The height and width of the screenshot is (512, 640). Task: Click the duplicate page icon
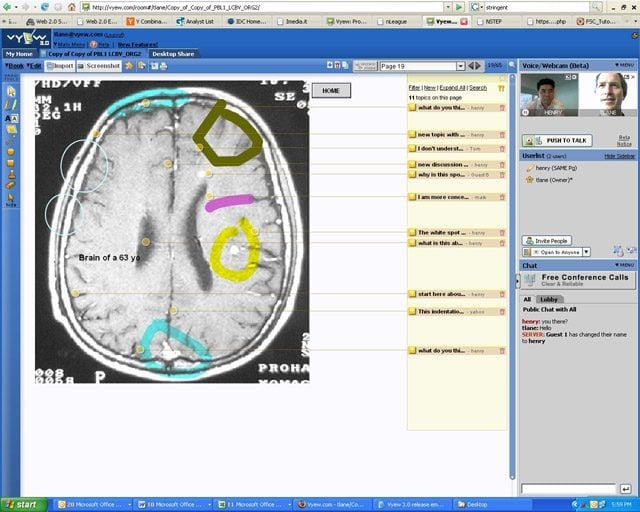click(x=345, y=65)
